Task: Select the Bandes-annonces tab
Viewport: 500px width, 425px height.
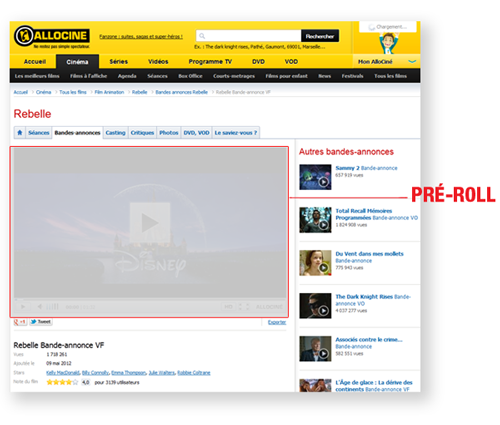Action: tap(77, 133)
